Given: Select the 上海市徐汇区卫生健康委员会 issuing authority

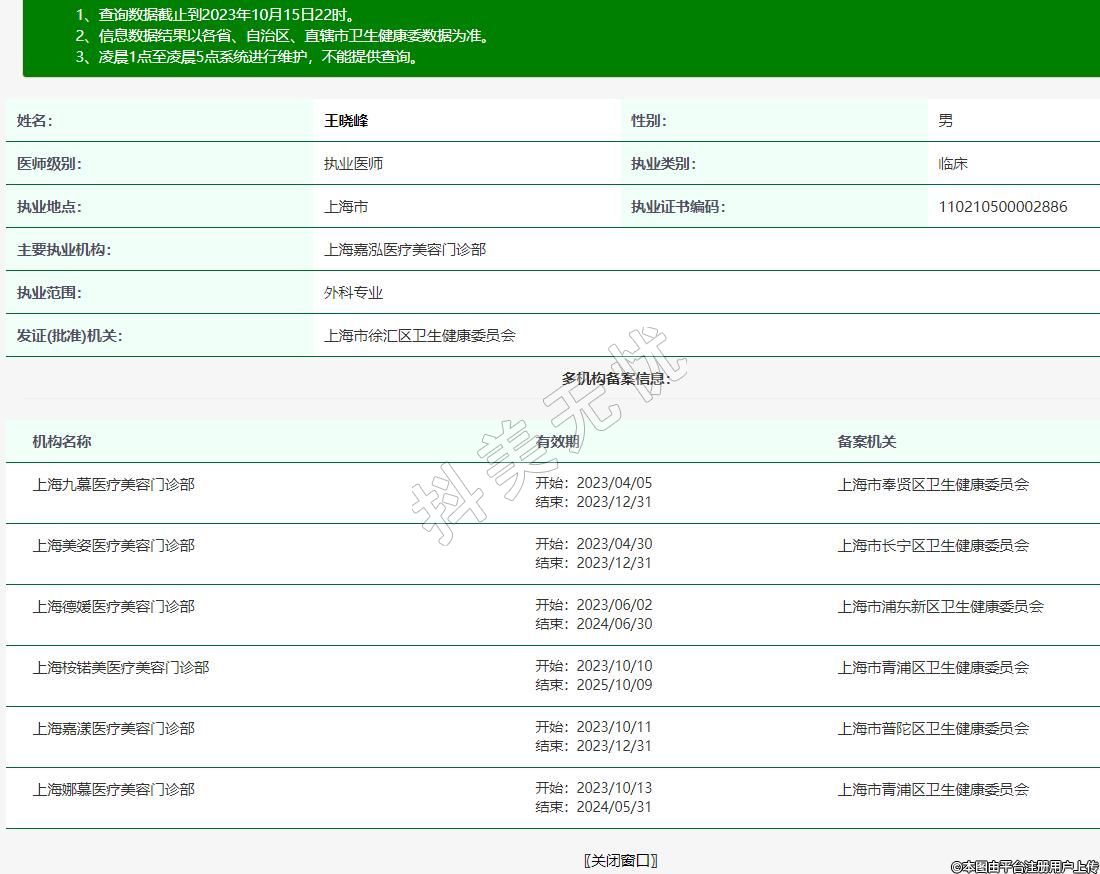Looking at the screenshot, I should pyautogui.click(x=419, y=336).
